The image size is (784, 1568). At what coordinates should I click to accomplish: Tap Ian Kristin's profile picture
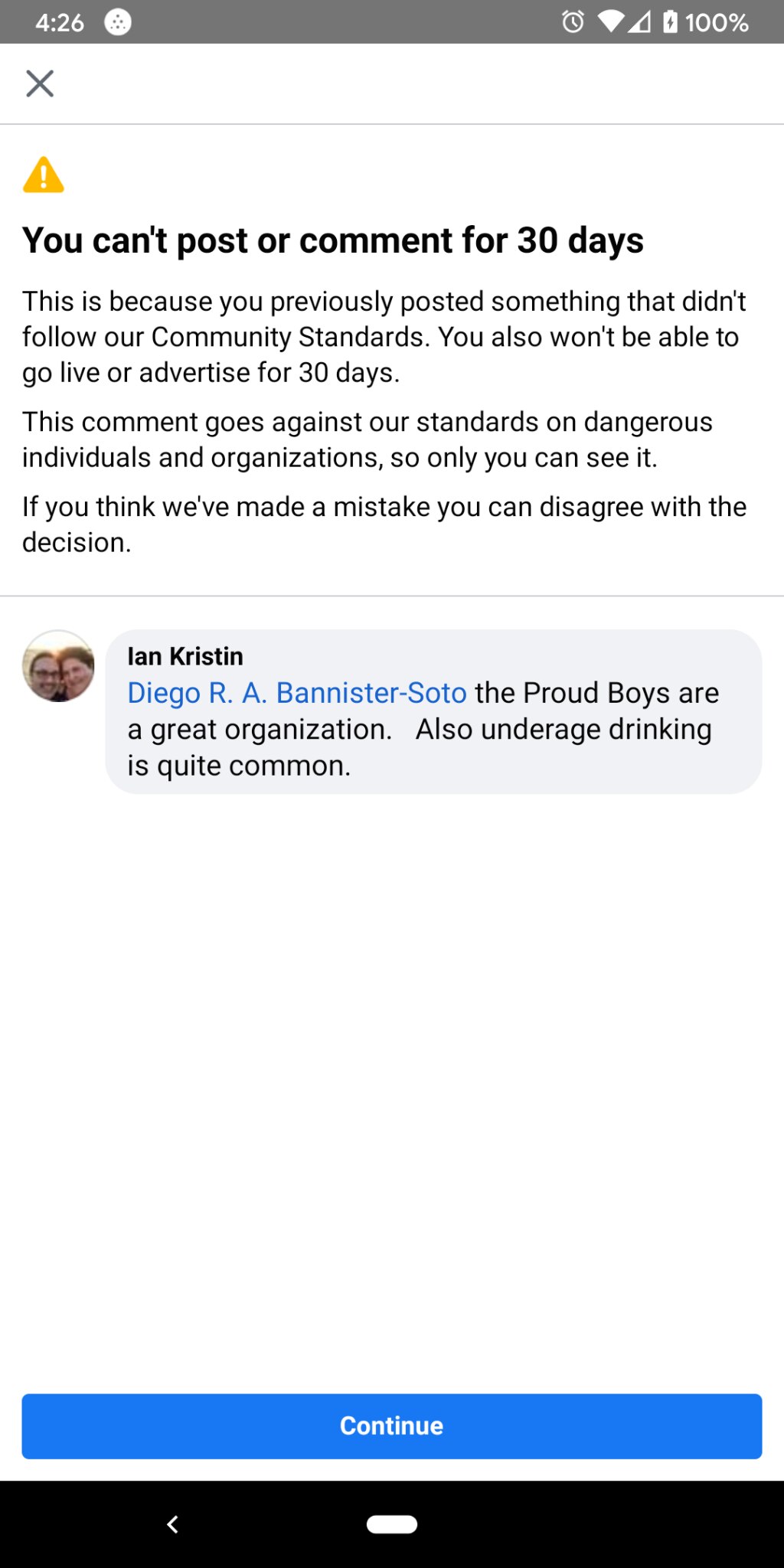pyautogui.click(x=58, y=666)
